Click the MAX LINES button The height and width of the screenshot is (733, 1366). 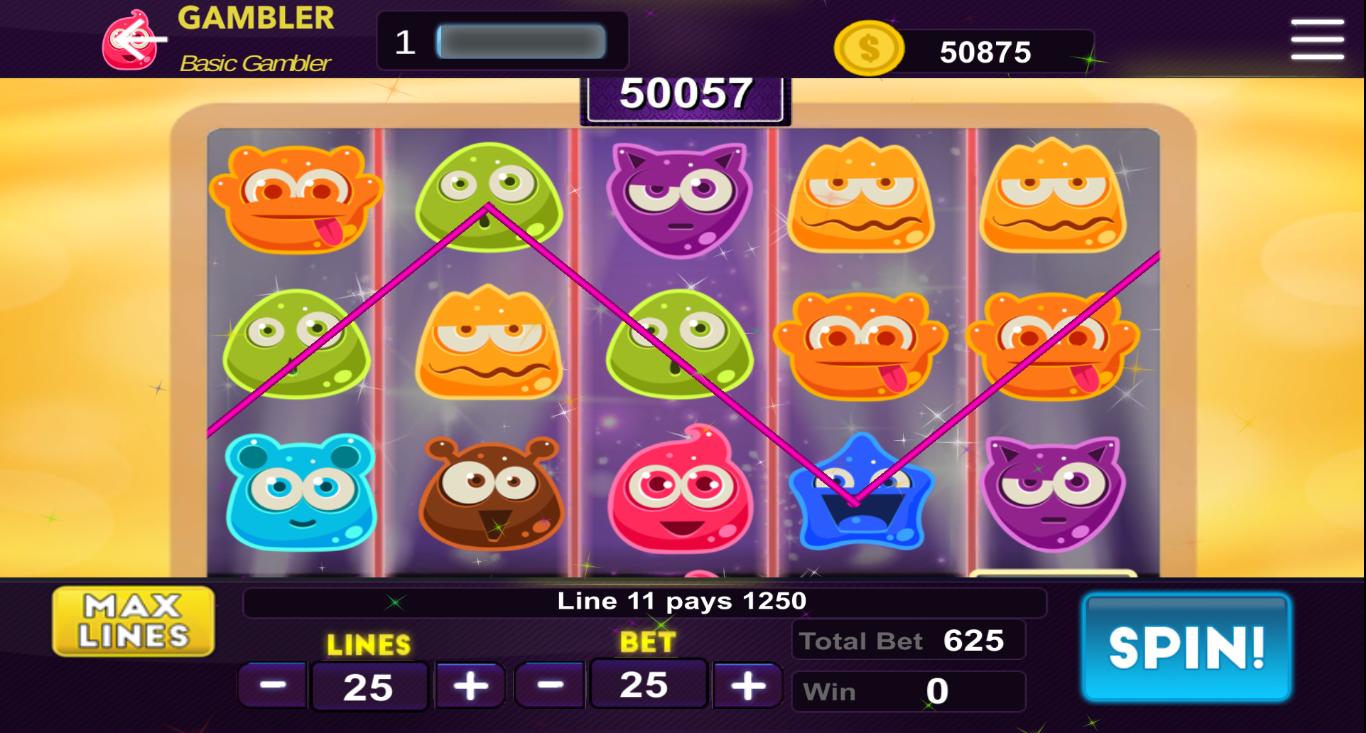point(134,621)
